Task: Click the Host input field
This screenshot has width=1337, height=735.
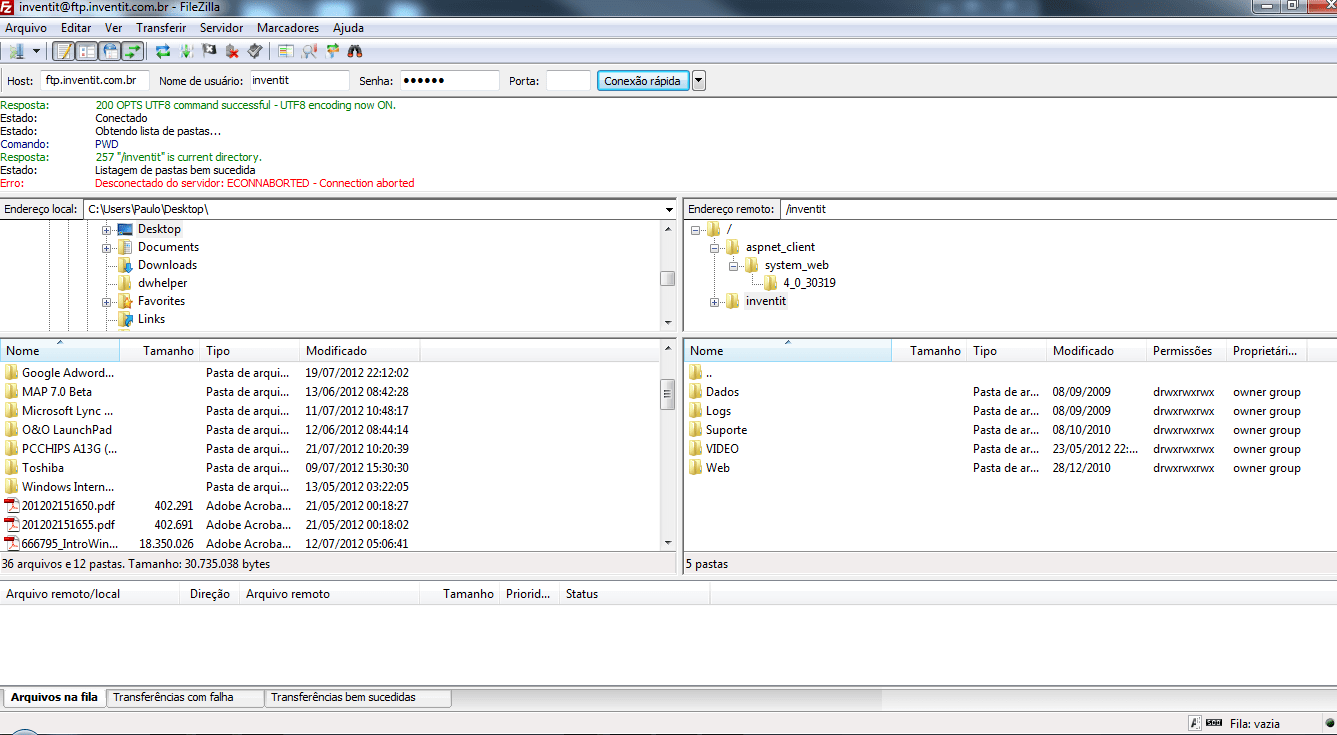Action: (x=95, y=80)
